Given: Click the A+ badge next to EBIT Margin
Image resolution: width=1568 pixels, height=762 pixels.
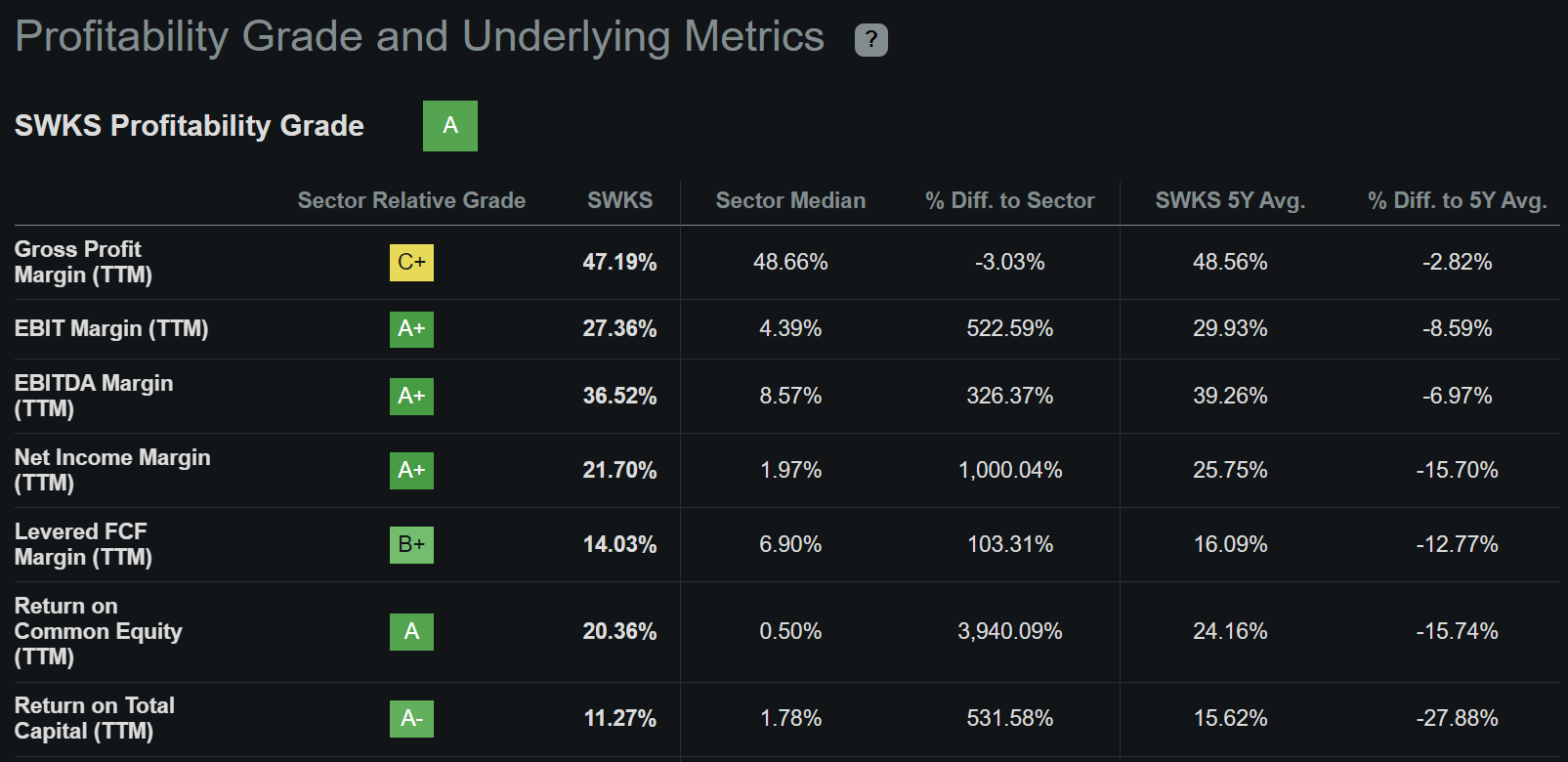Looking at the screenshot, I should click(410, 329).
